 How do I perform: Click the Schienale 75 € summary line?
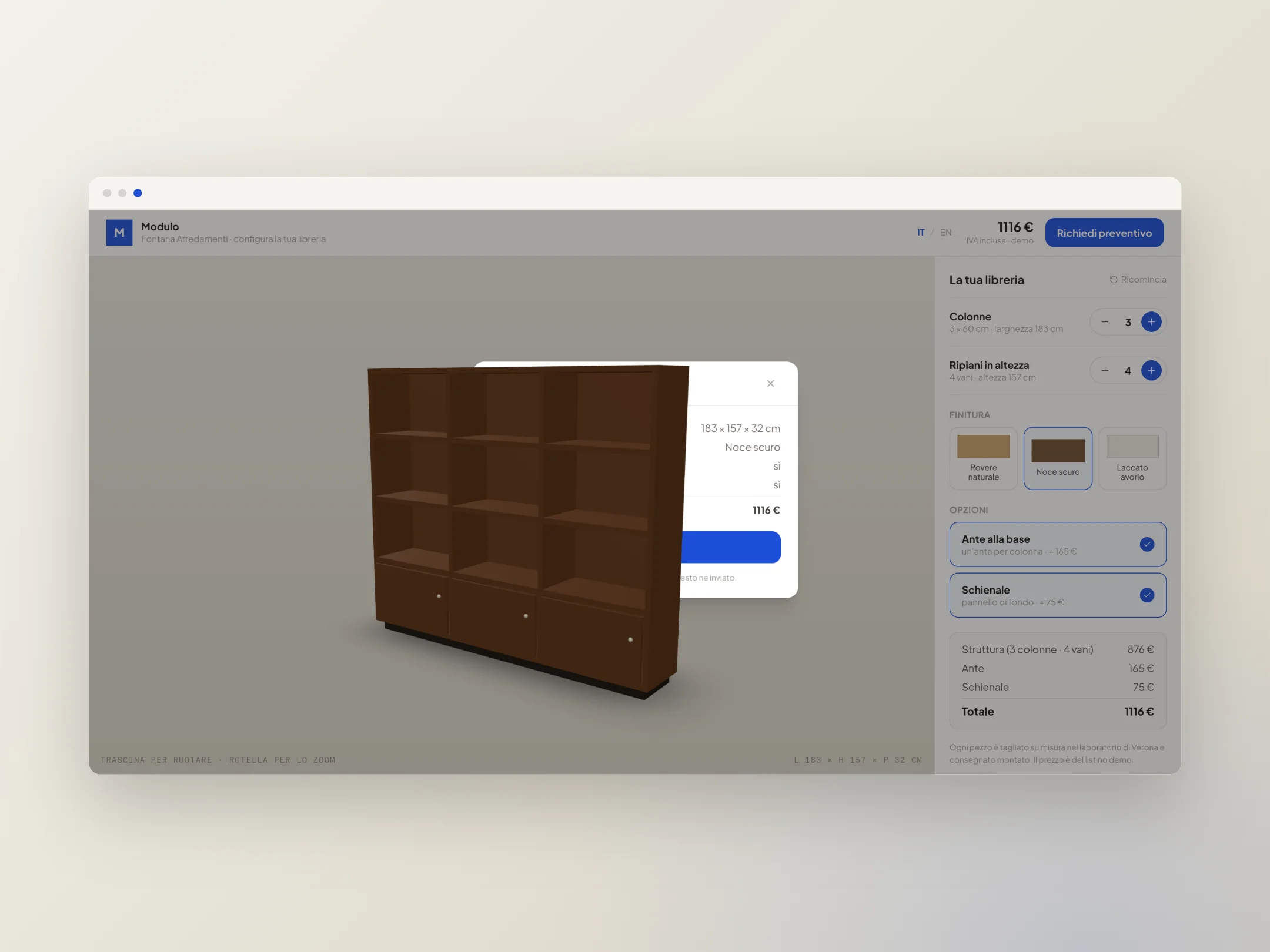(1058, 687)
